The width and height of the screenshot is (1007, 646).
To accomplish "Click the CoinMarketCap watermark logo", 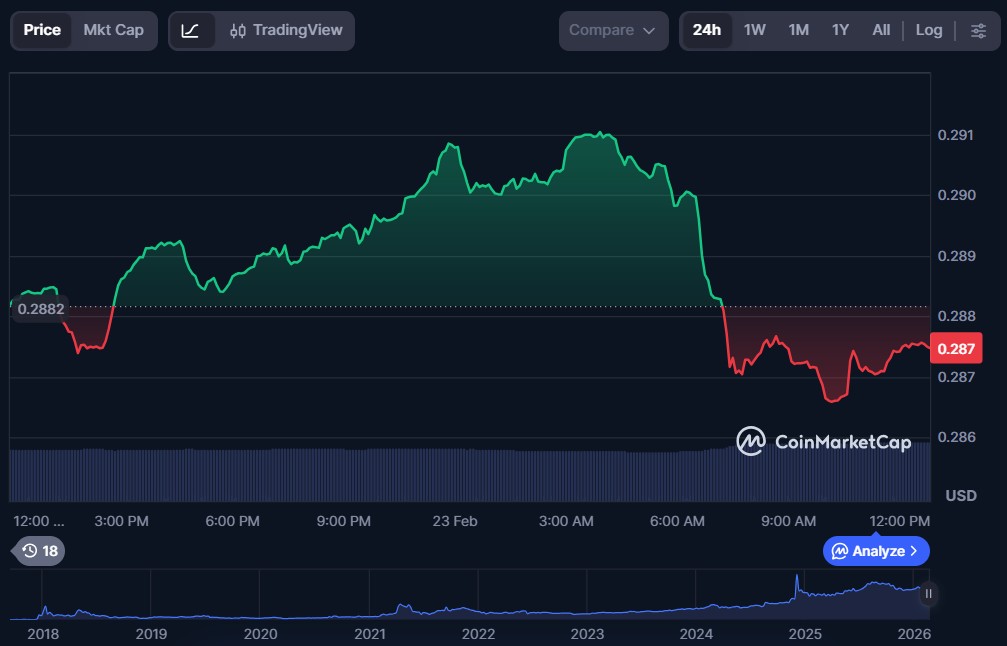I will pyautogui.click(x=824, y=441).
